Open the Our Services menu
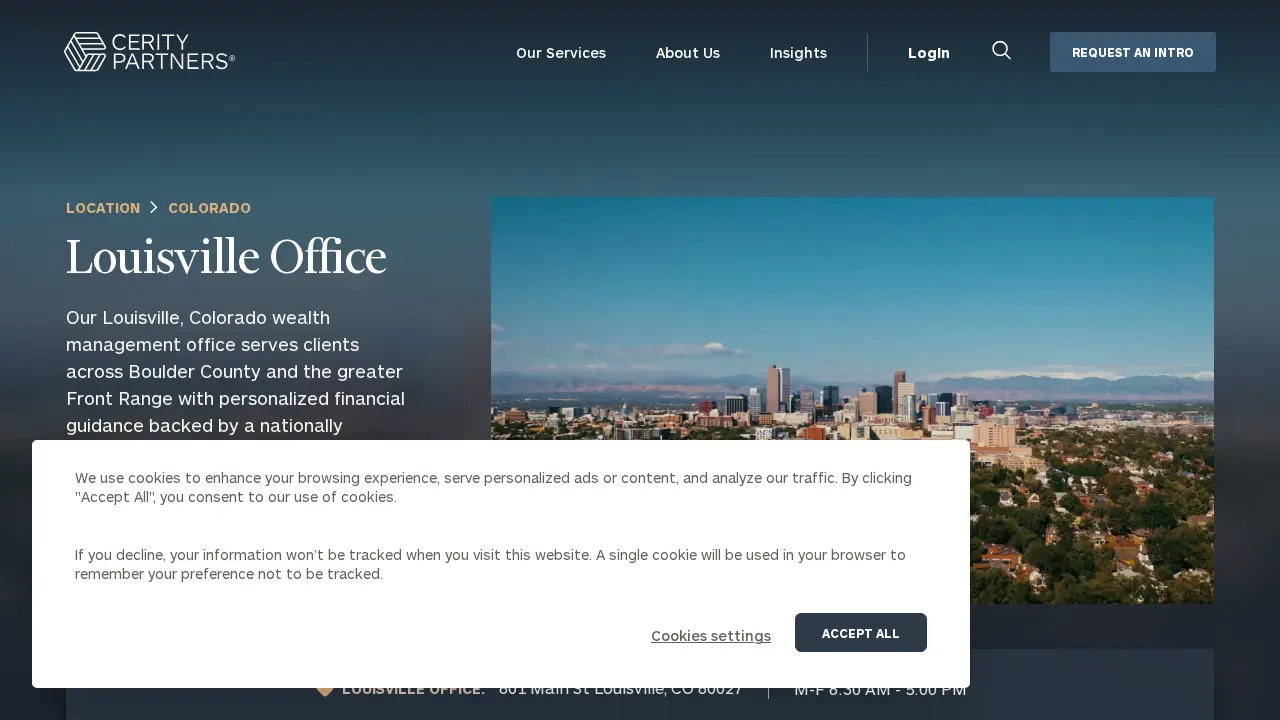This screenshot has height=720, width=1280. (561, 53)
